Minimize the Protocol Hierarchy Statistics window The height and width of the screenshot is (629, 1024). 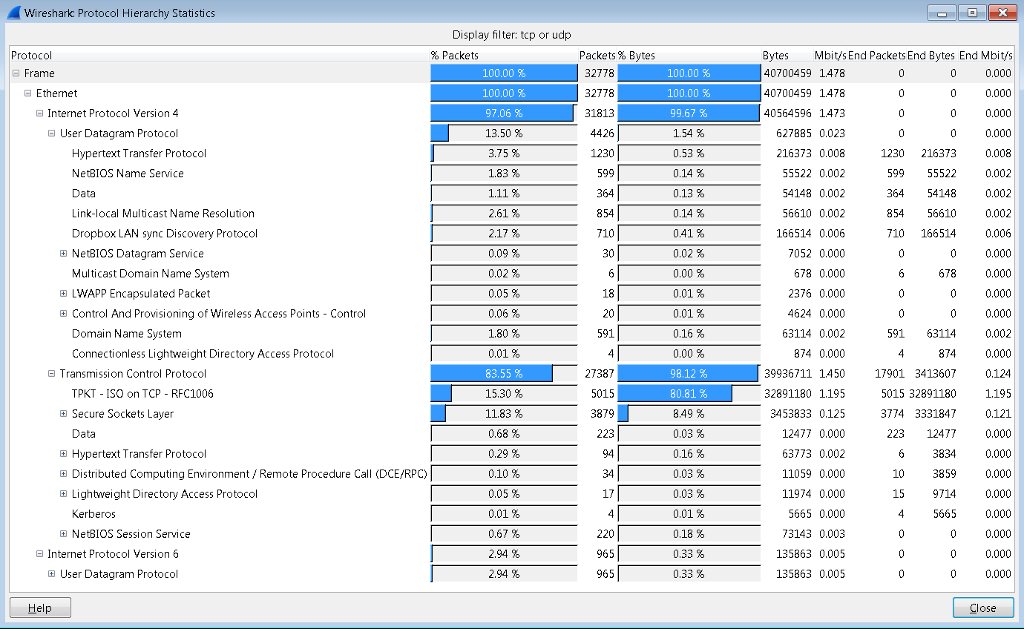(942, 12)
